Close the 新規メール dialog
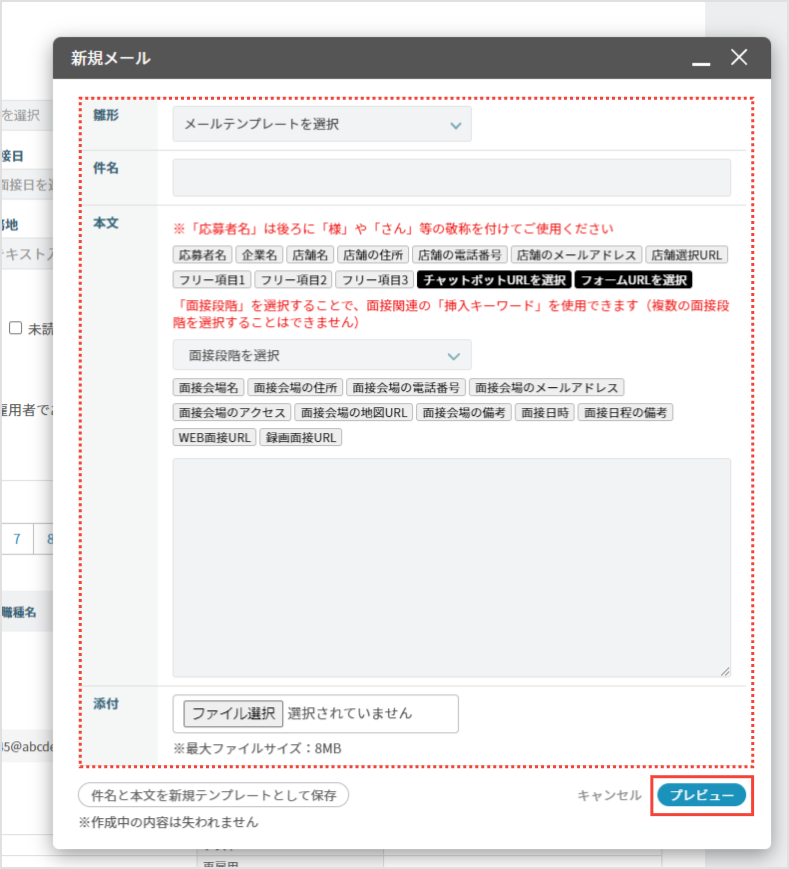Screen dimensions: 789x869 (x=739, y=57)
